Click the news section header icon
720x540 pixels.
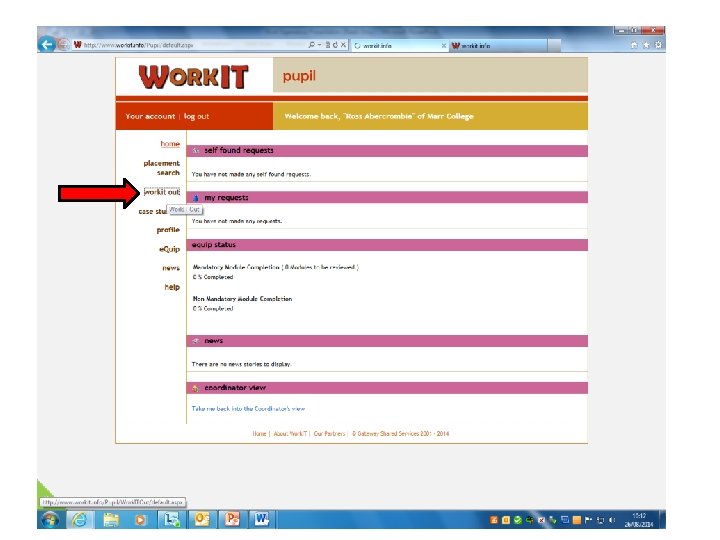click(x=196, y=341)
